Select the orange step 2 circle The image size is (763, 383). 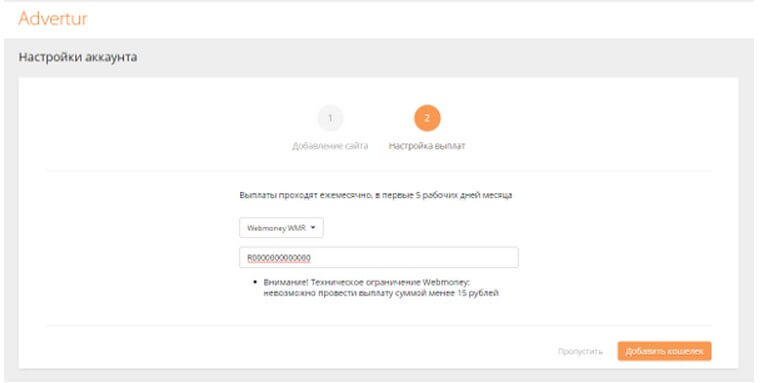[427, 118]
